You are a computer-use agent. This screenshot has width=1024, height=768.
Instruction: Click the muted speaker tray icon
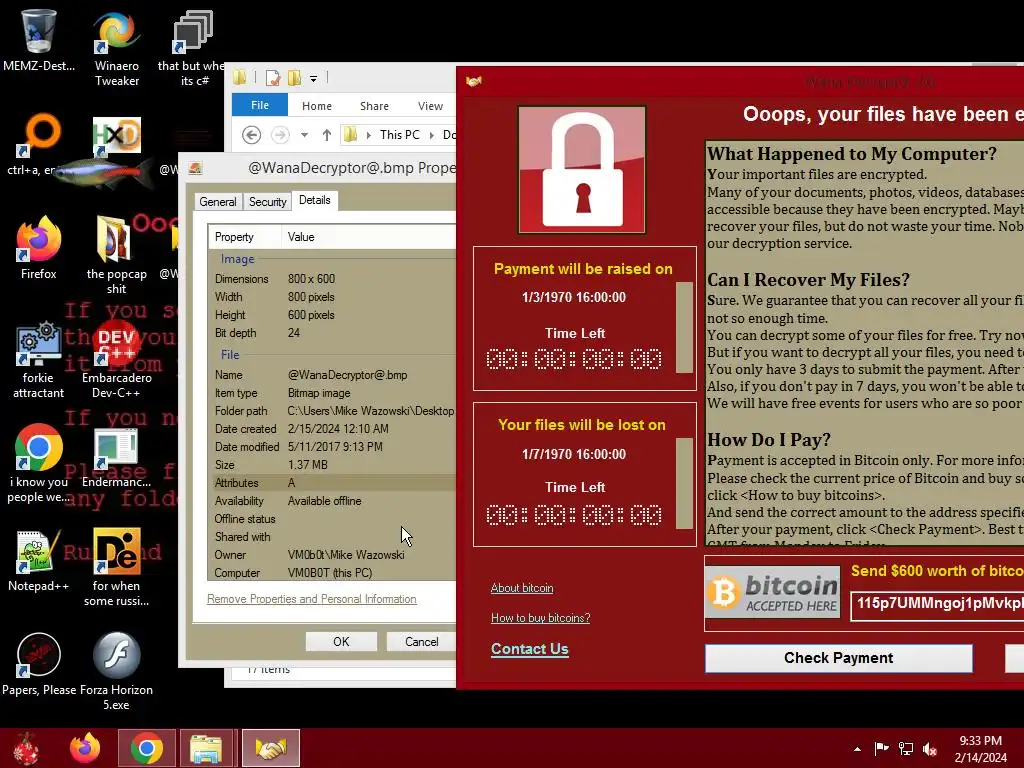(x=930, y=748)
